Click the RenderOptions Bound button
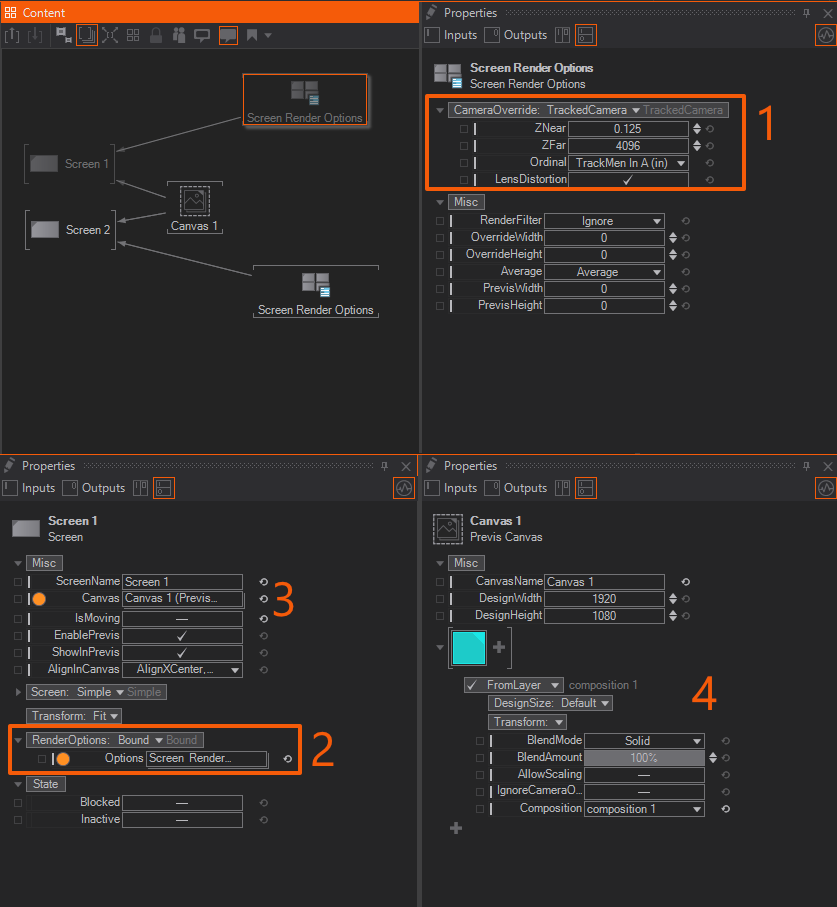The width and height of the screenshot is (837, 907). 97,740
